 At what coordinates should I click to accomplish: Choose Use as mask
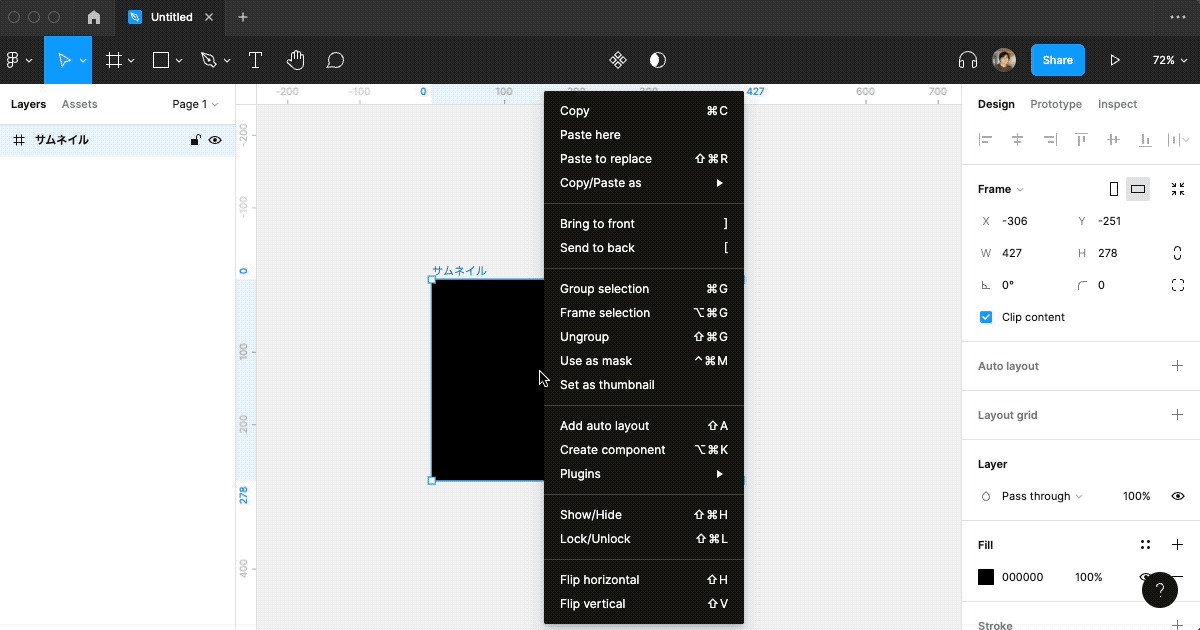point(644,361)
